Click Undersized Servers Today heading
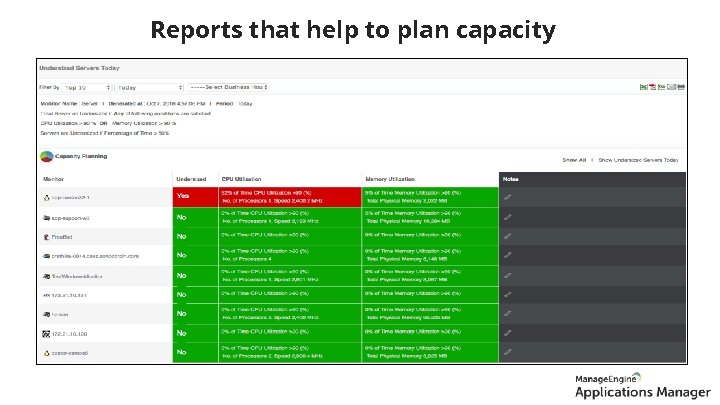 click(79, 68)
